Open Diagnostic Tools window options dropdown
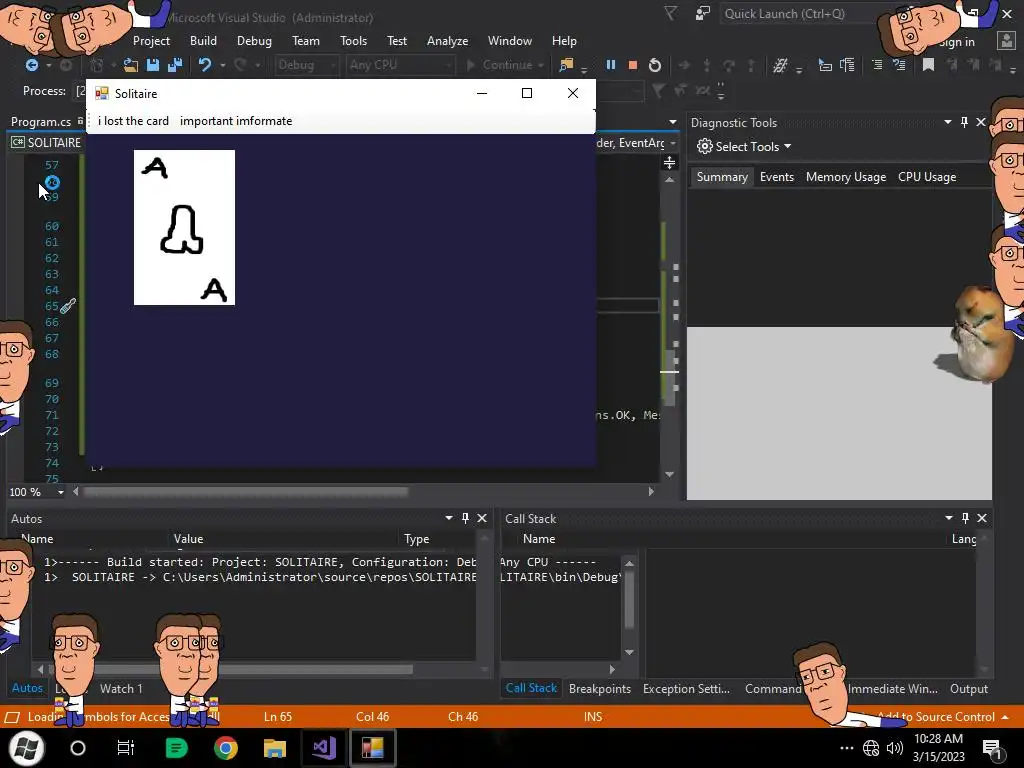Viewport: 1024px width, 768px height. point(948,122)
